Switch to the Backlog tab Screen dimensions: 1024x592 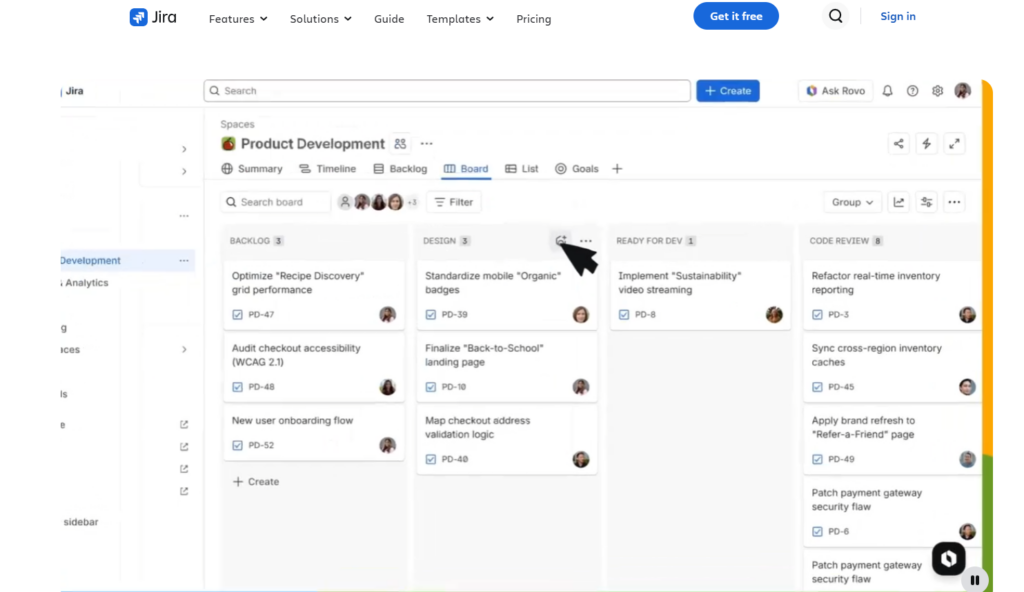(x=400, y=169)
